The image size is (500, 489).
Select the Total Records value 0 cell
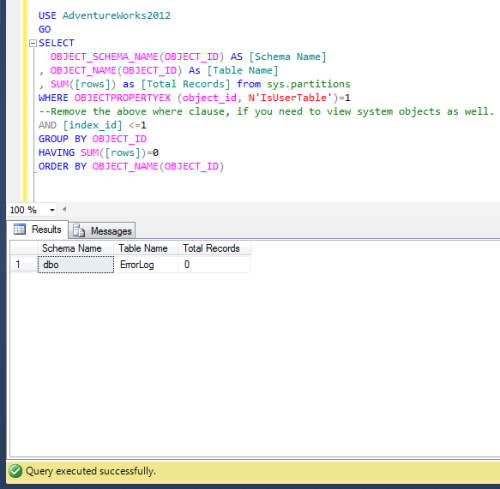point(214,265)
